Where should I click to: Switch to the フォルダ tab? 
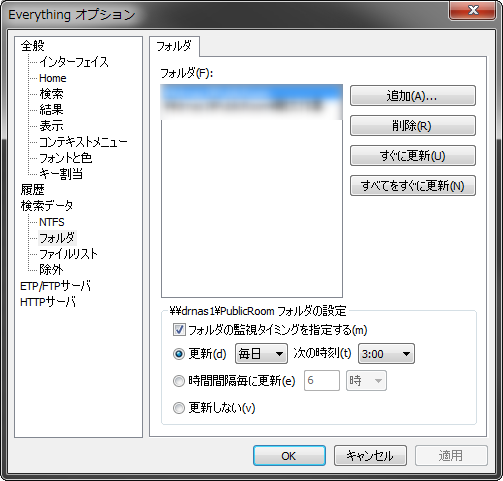pyautogui.click(x=174, y=46)
